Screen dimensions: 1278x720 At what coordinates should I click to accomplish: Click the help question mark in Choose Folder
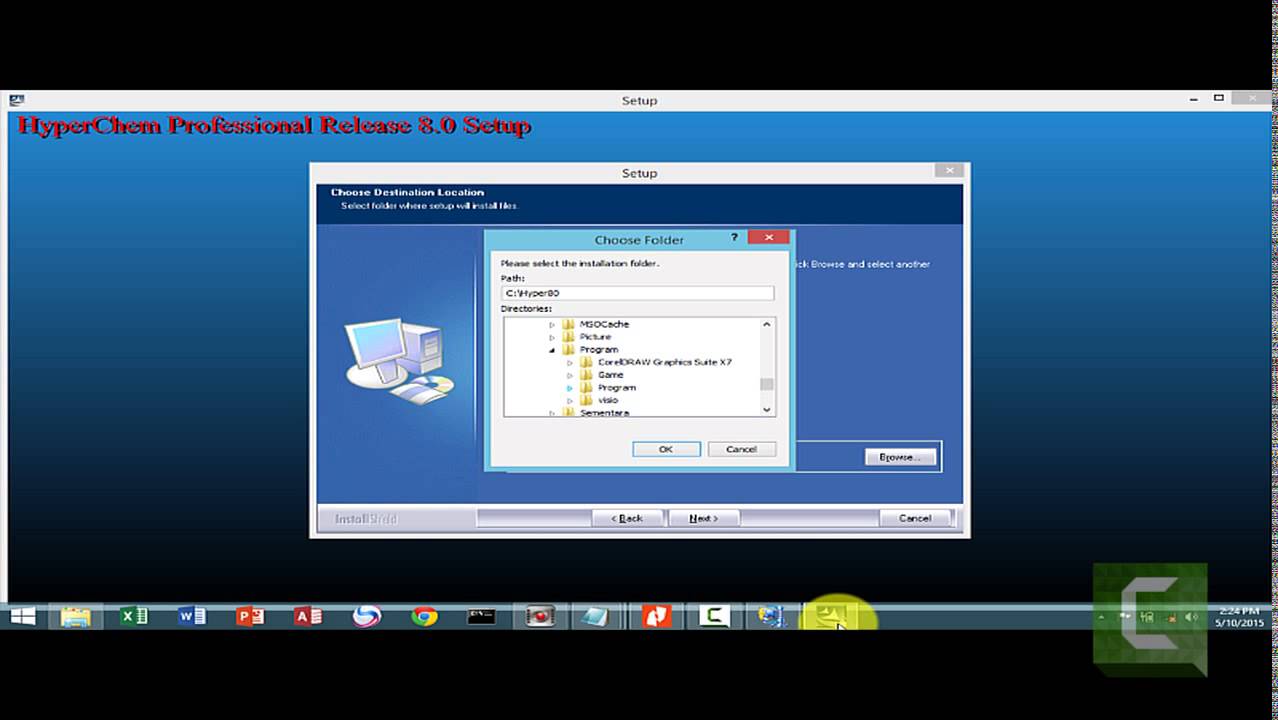click(734, 237)
